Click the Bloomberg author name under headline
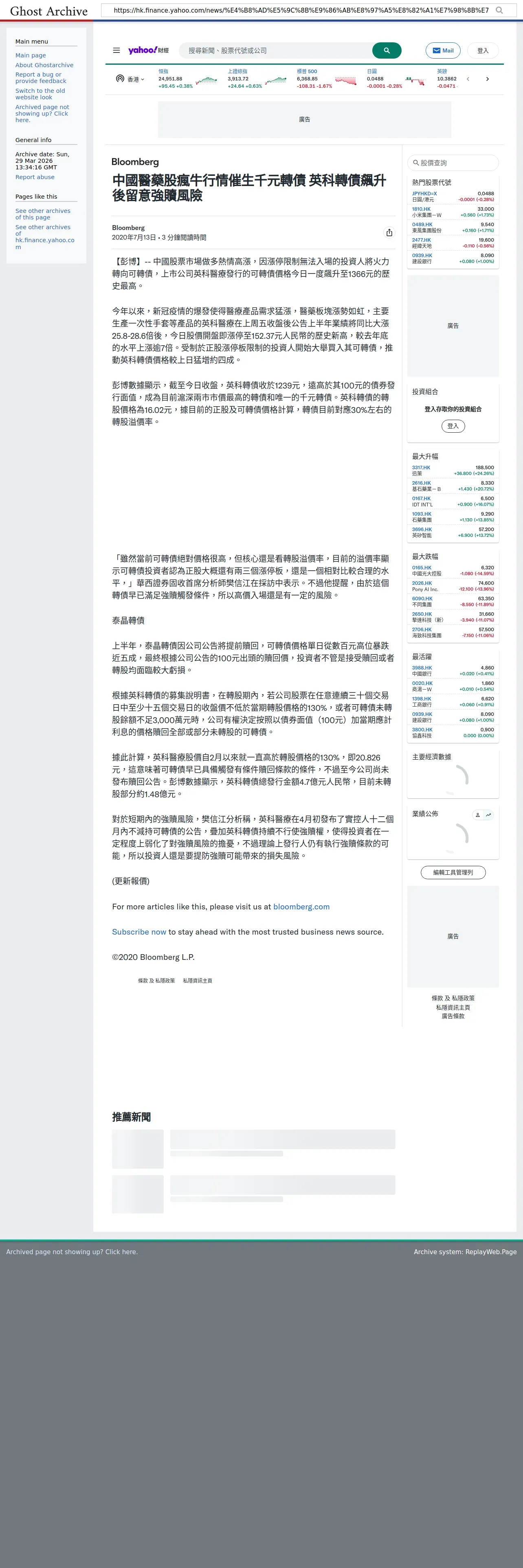This screenshot has width=523, height=1568. [x=128, y=228]
